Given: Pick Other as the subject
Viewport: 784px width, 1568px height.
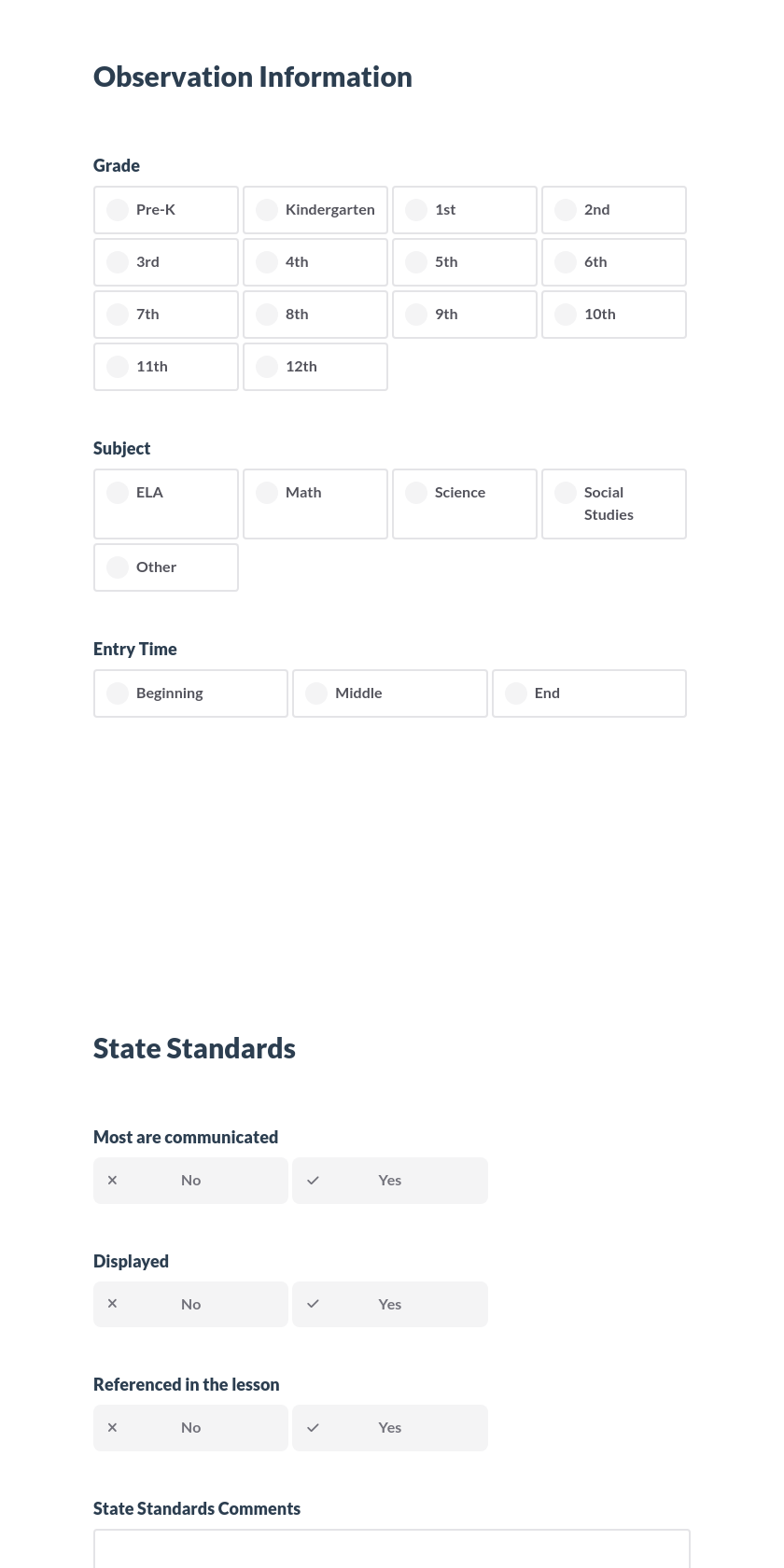Looking at the screenshot, I should (165, 567).
